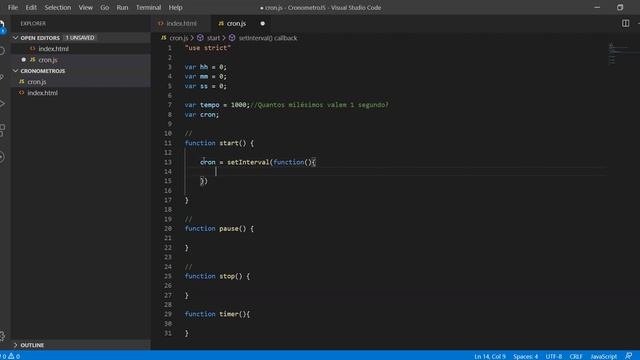This screenshot has width=640, height=360.
Task: Minimize the Visual Studio Code window
Action: point(597,7)
